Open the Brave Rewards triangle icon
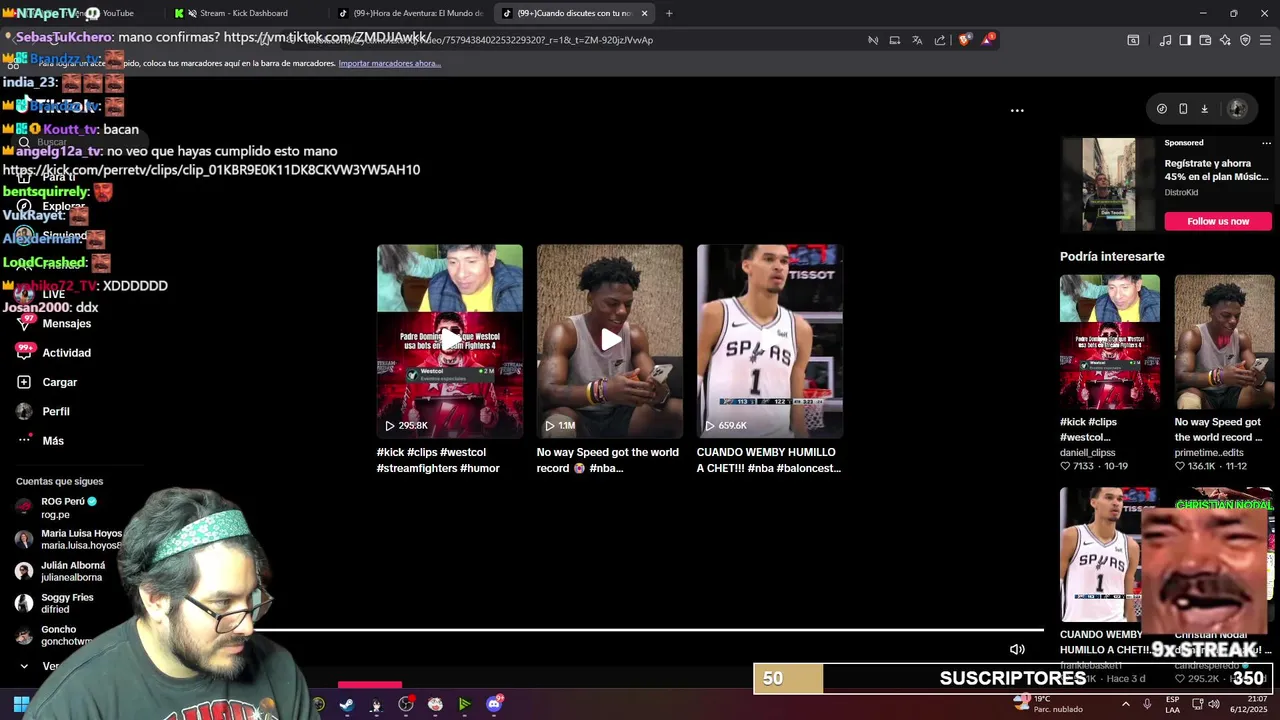Viewport: 1280px width, 720px height. pyautogui.click(x=988, y=40)
